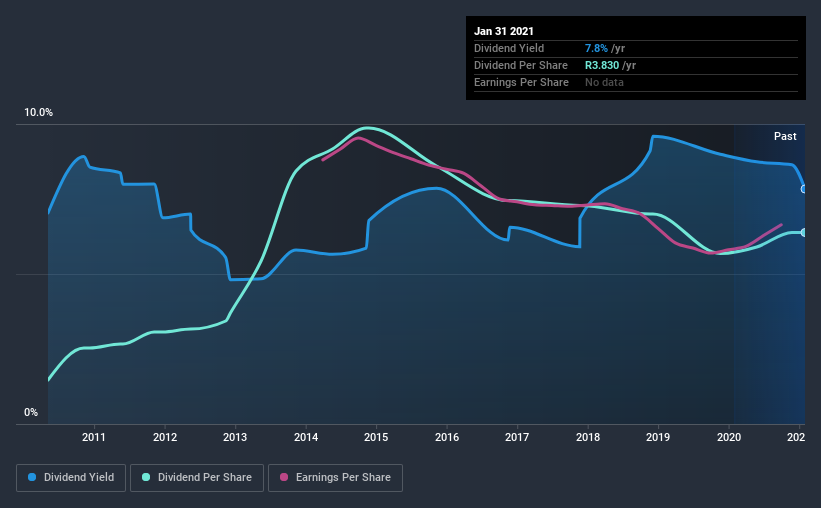Click the Jan 31 2021 tooltip date

504,31
